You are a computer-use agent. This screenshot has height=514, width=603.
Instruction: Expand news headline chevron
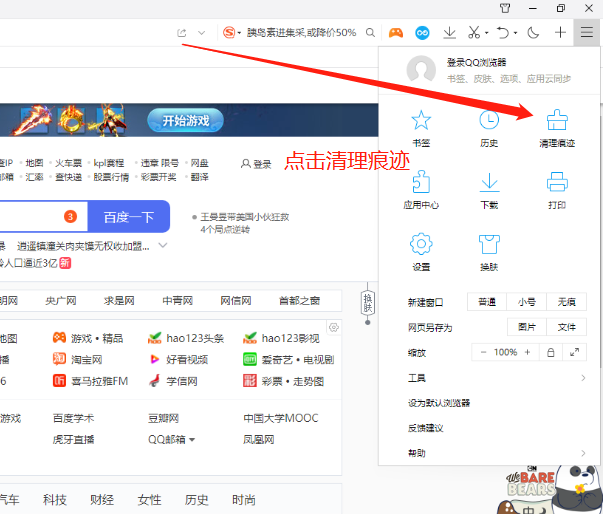pyautogui.click(x=163, y=245)
